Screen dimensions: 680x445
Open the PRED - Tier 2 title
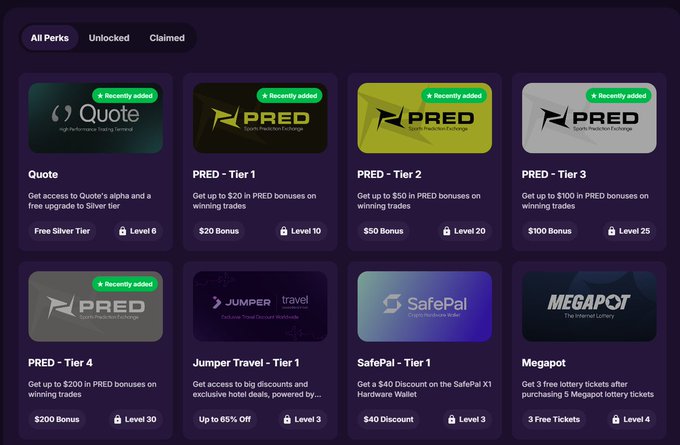click(x=389, y=174)
